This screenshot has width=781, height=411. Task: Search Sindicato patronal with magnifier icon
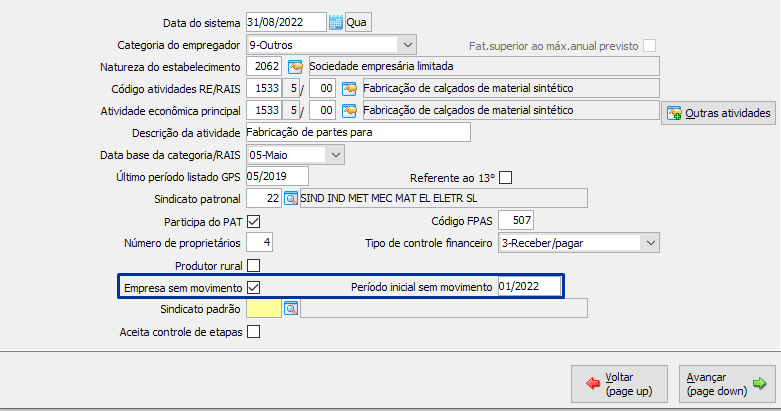point(291,199)
